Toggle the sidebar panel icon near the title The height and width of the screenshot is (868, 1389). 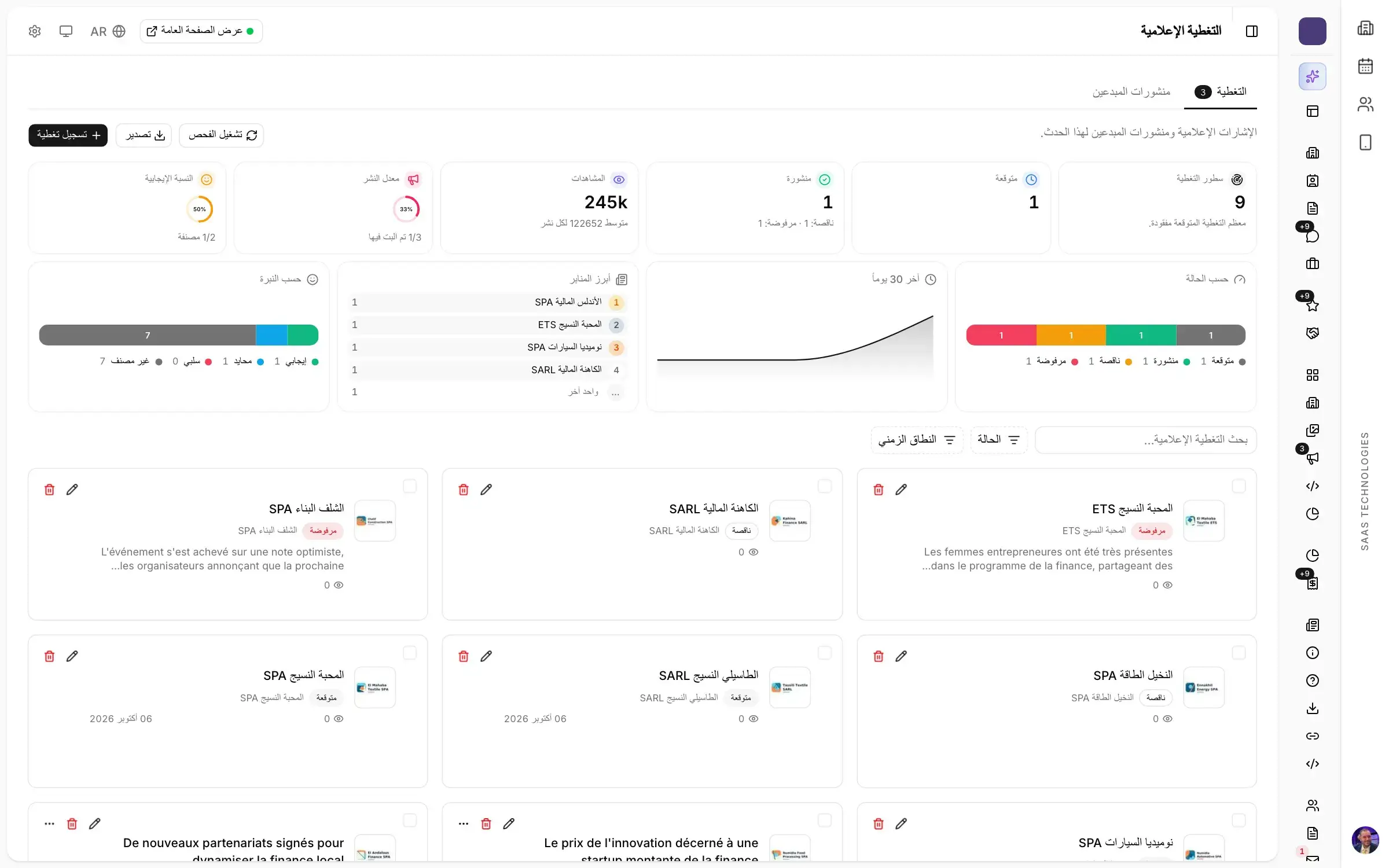1251,31
